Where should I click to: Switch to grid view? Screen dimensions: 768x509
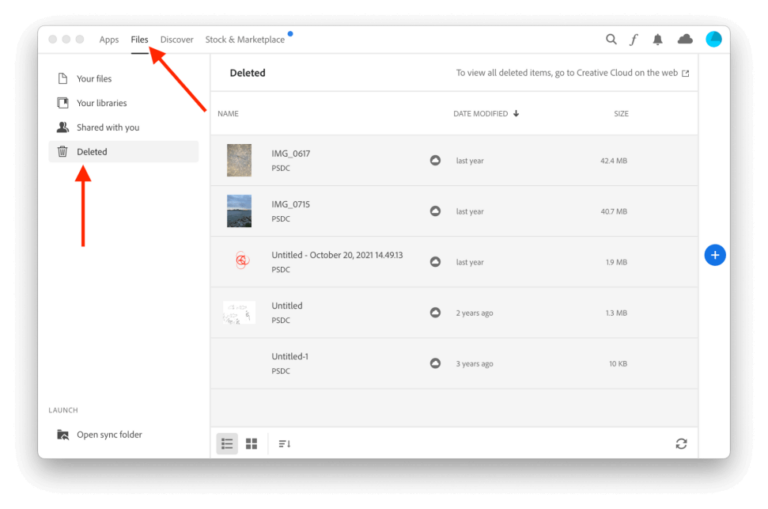251,444
